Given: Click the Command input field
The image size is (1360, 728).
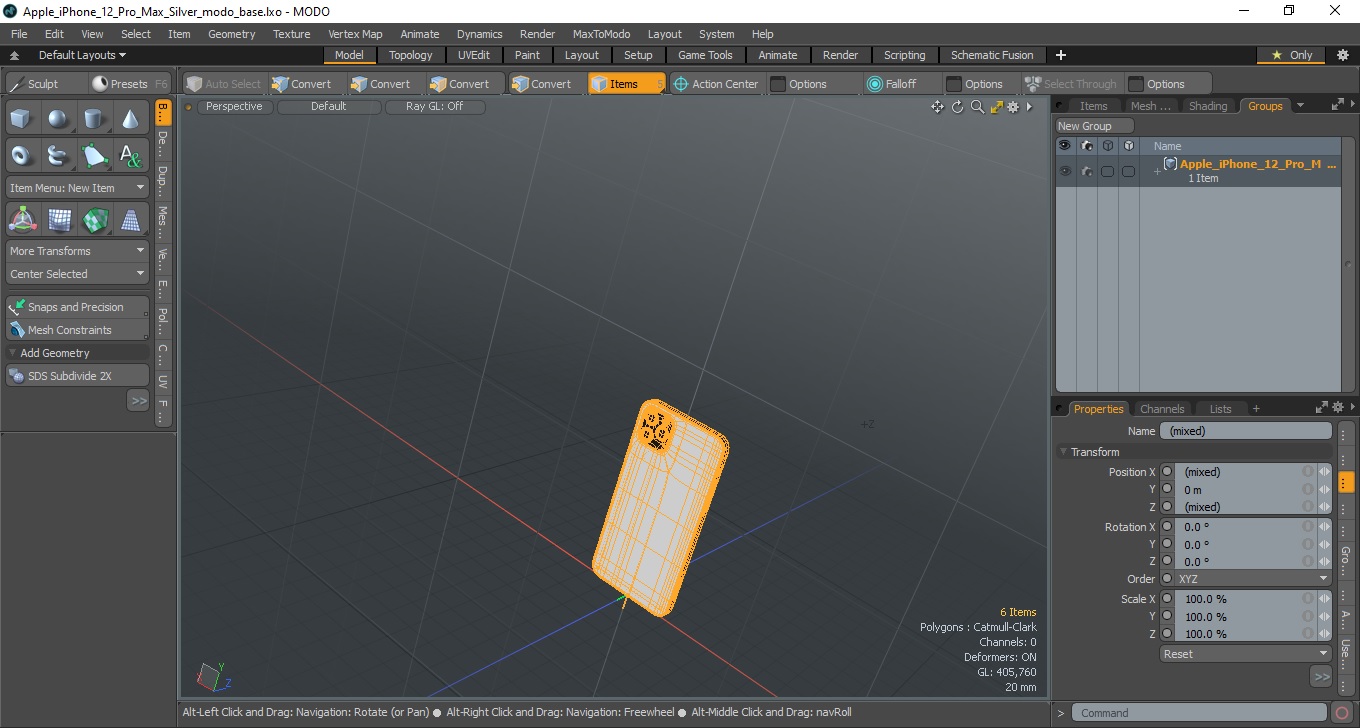Looking at the screenshot, I should (1200, 713).
